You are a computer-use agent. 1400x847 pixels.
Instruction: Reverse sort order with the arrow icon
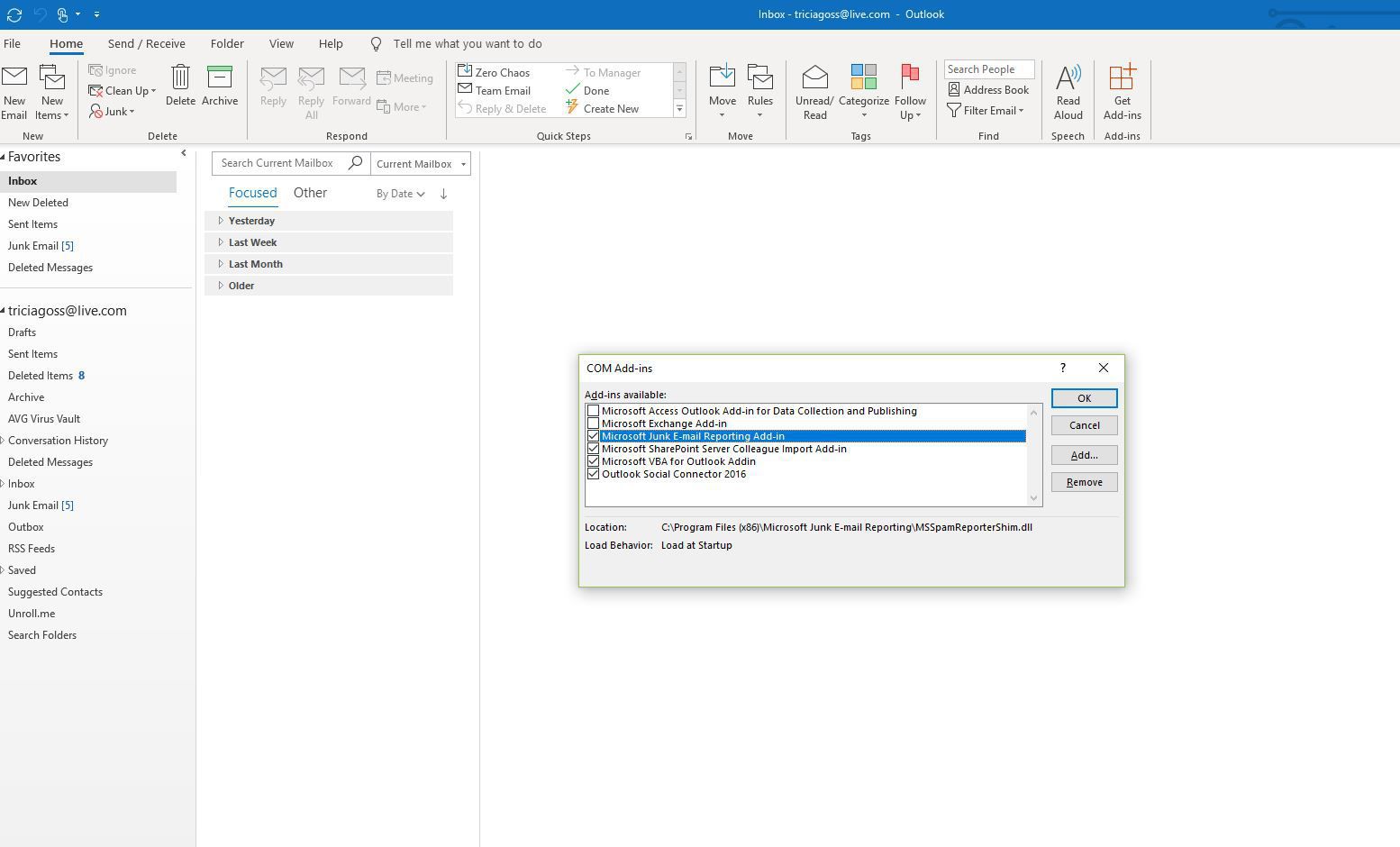pyautogui.click(x=443, y=194)
